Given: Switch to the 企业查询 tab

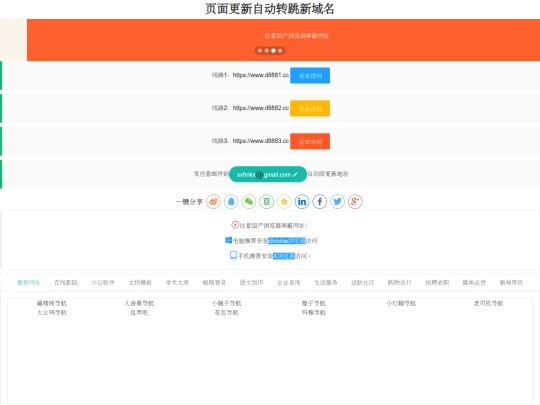Looking at the screenshot, I should pyautogui.click(x=289, y=283).
